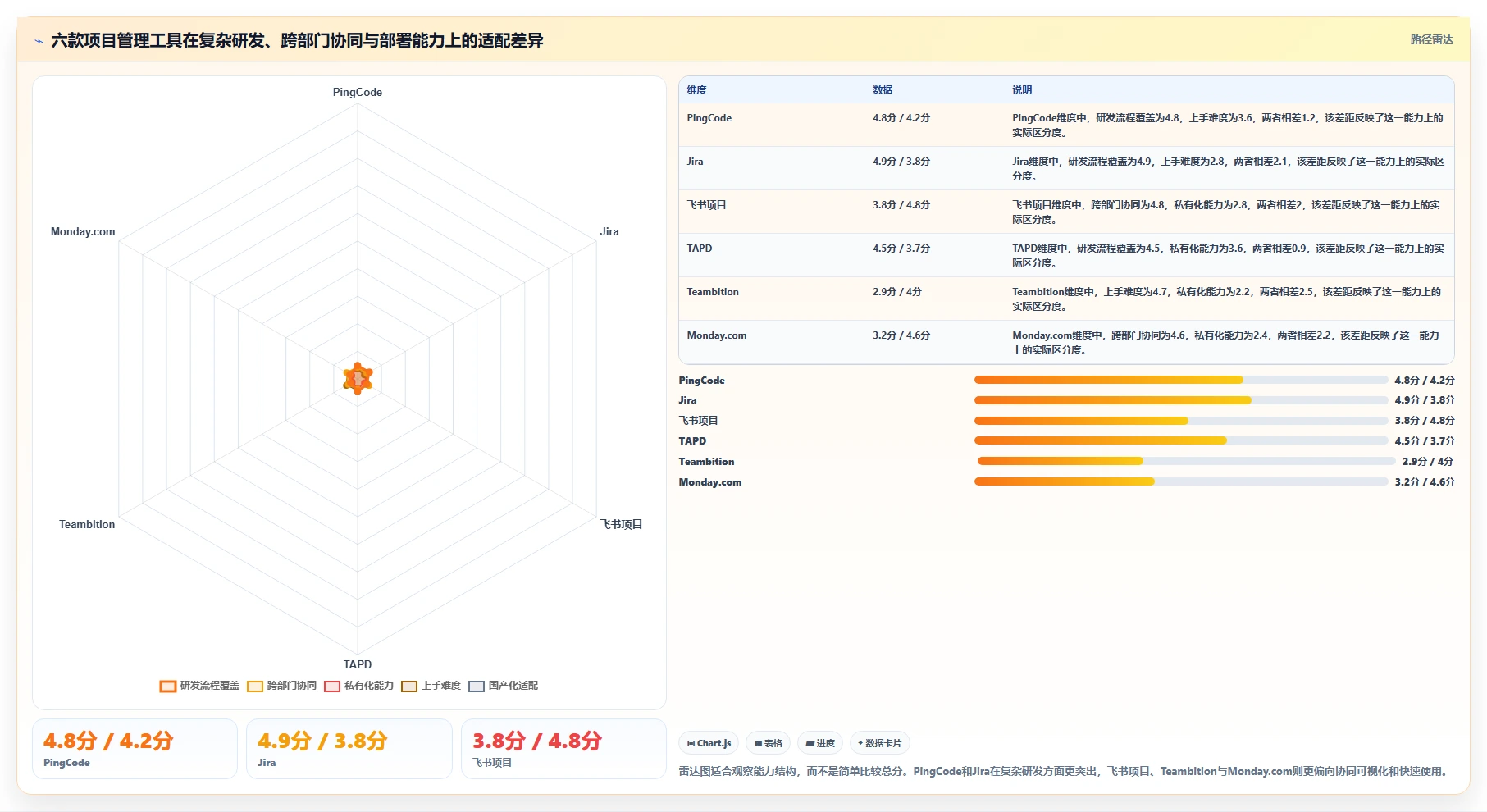Click the Monday.com radar axis label

(x=83, y=231)
